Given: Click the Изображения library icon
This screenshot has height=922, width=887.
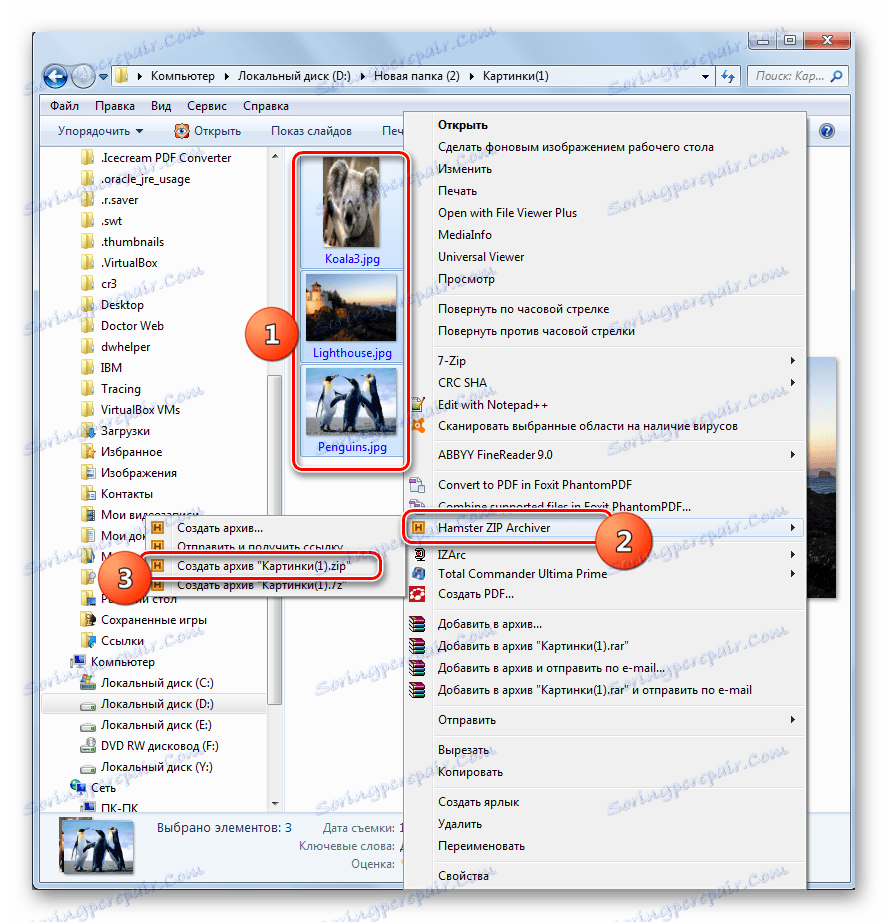Looking at the screenshot, I should [x=88, y=473].
